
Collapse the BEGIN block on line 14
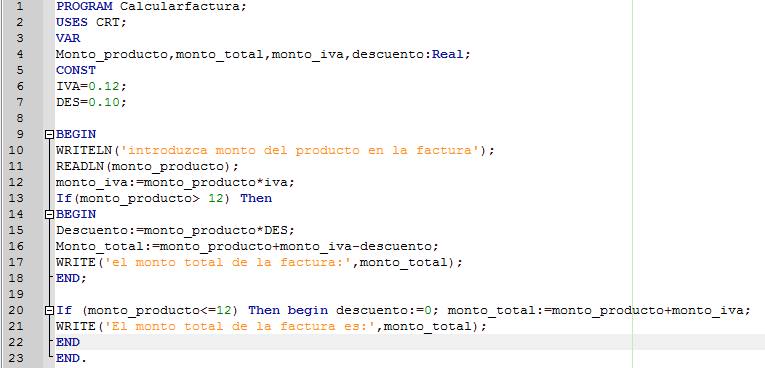49,215
